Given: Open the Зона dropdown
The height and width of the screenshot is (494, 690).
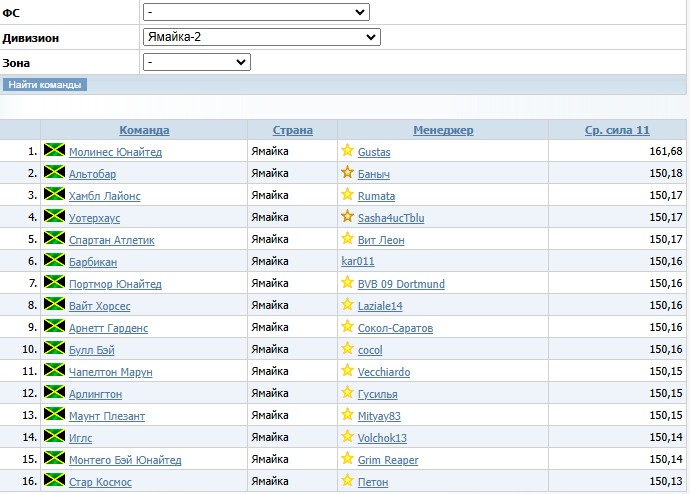Looking at the screenshot, I should coord(197,62).
